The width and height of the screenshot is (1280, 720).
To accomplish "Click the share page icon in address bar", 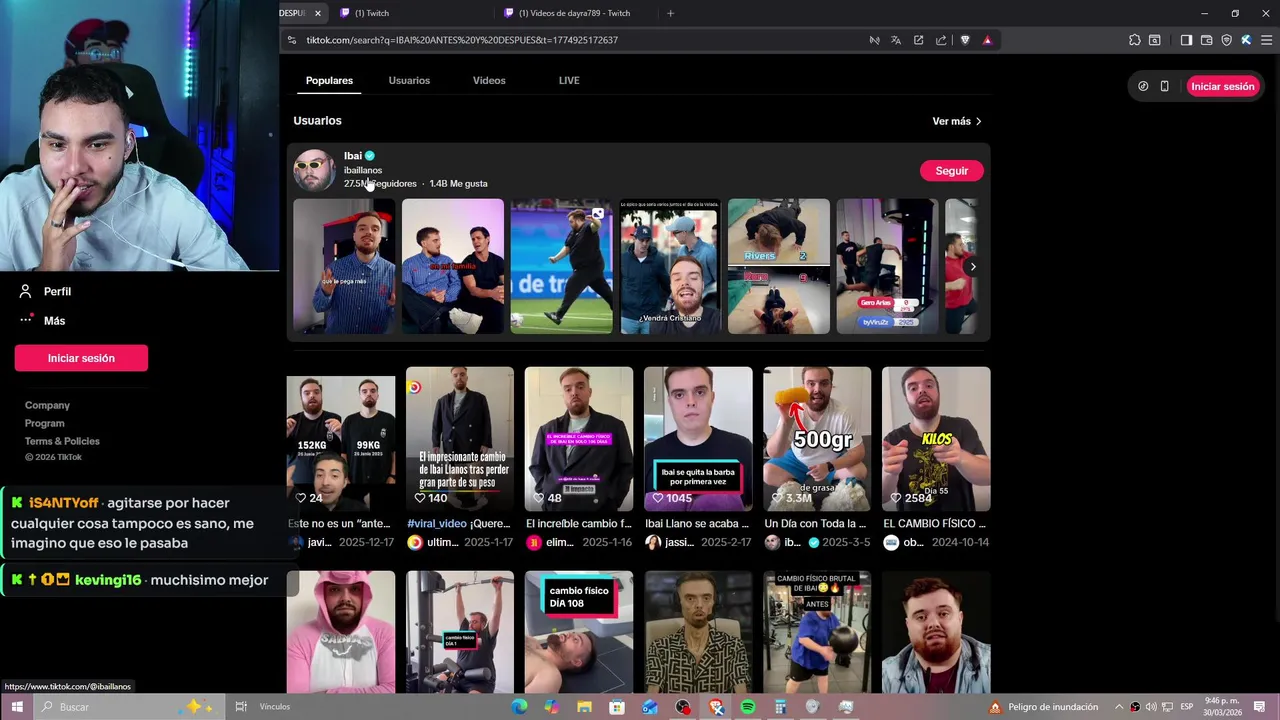I will (941, 40).
